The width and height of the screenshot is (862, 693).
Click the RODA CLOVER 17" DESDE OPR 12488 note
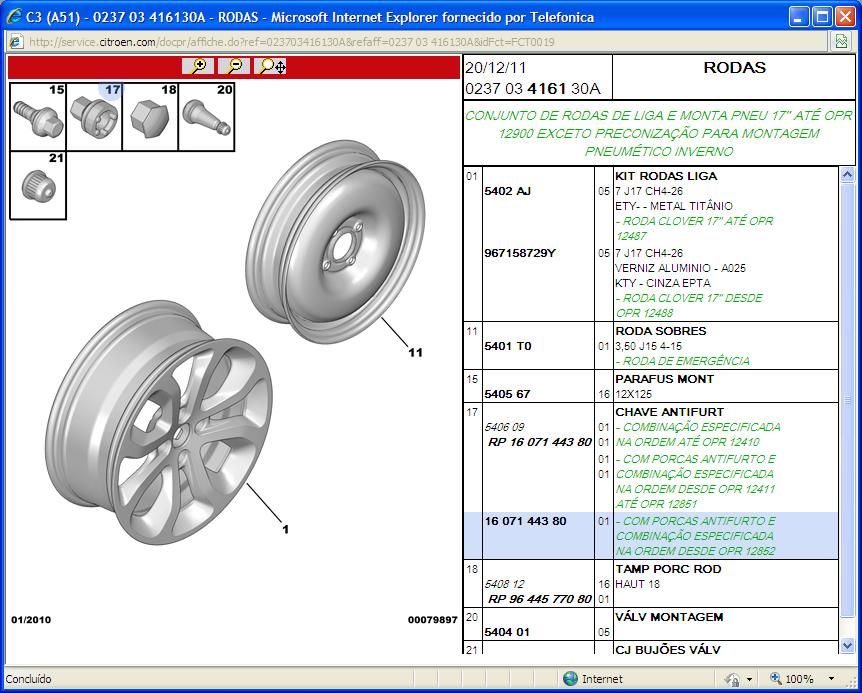click(689, 306)
